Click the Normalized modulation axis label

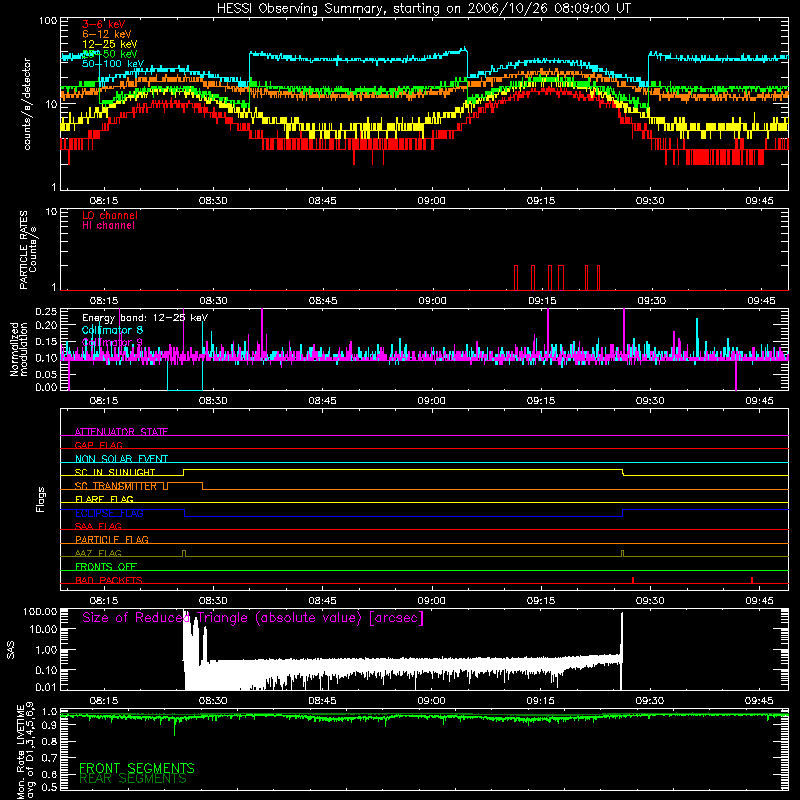click(19, 349)
